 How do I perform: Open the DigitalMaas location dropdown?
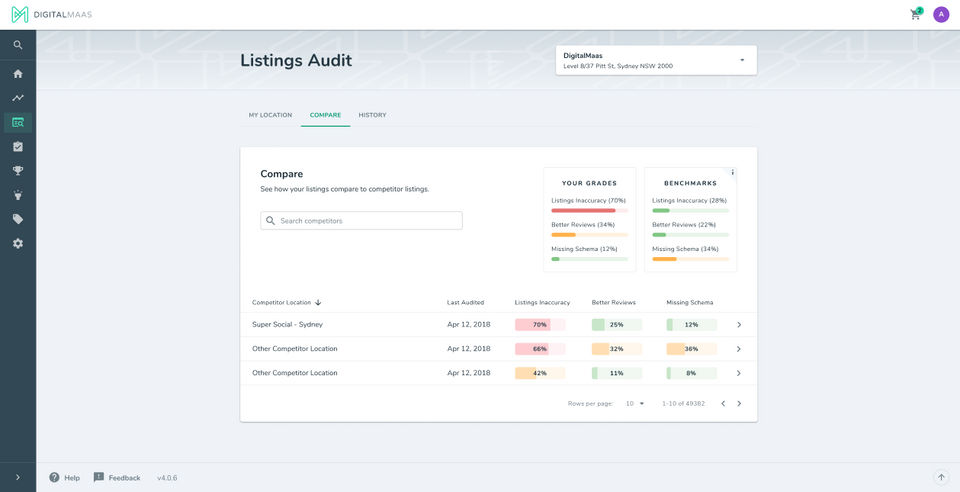tap(656, 60)
